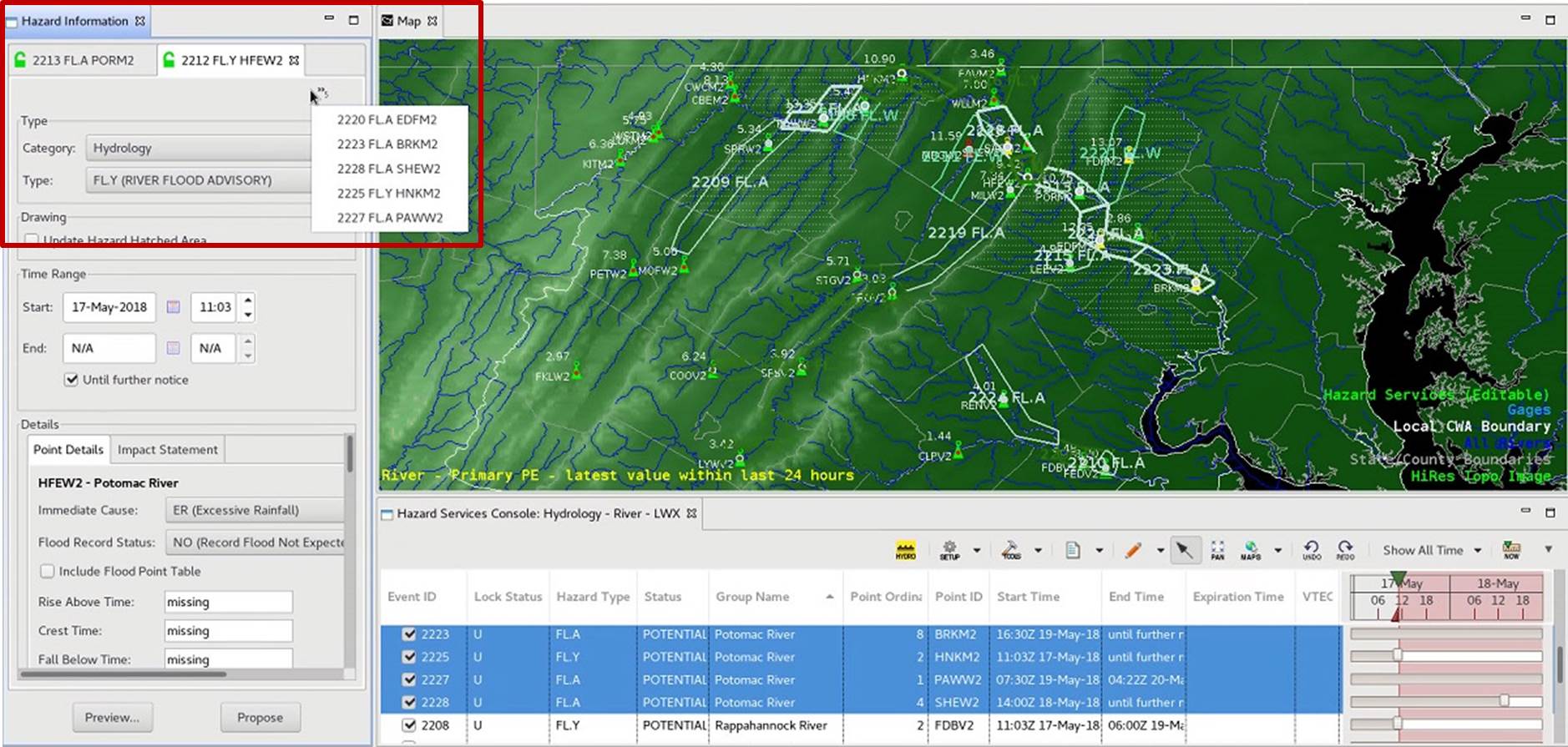This screenshot has height=747, width=1568.
Task: Click the yellow HYDRO toolbar icon
Action: (905, 550)
